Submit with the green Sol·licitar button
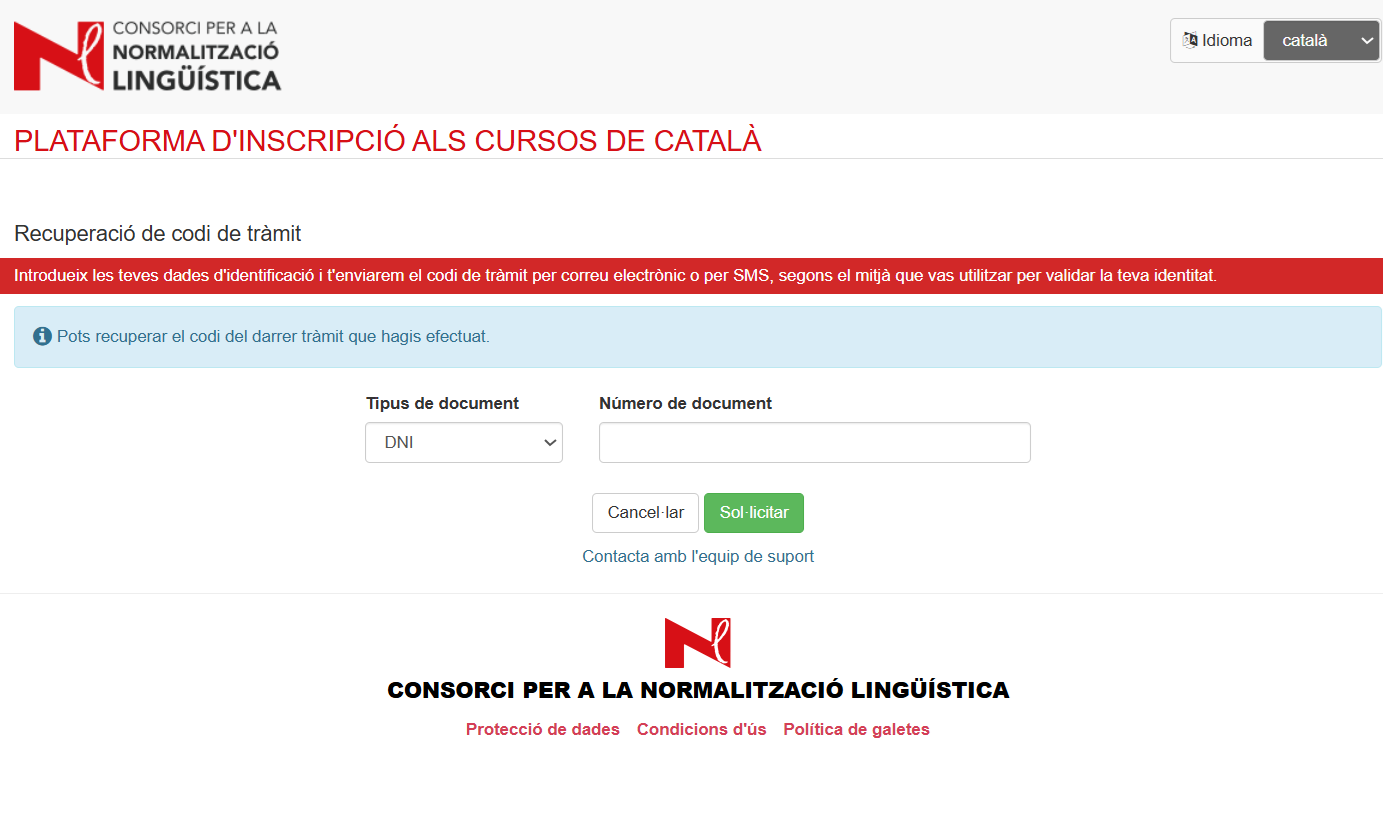The width and height of the screenshot is (1383, 825). pyautogui.click(x=753, y=513)
